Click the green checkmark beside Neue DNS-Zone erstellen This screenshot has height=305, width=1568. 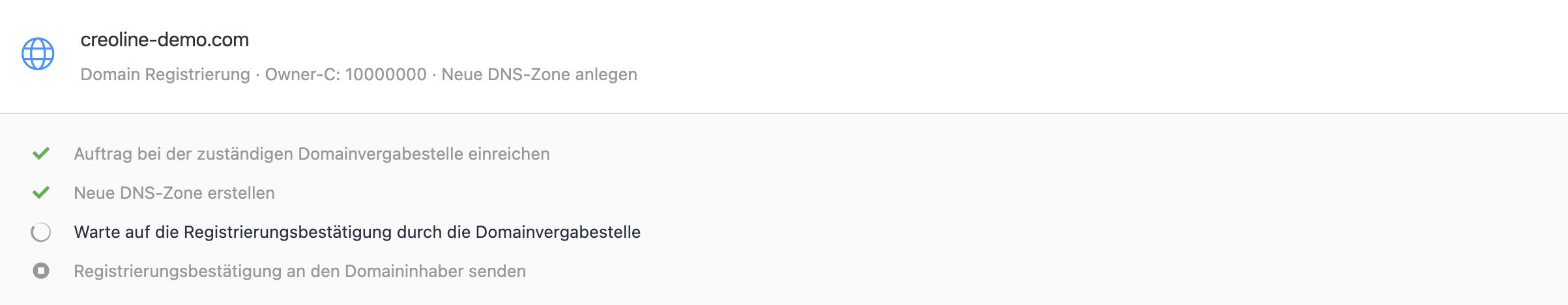41,193
